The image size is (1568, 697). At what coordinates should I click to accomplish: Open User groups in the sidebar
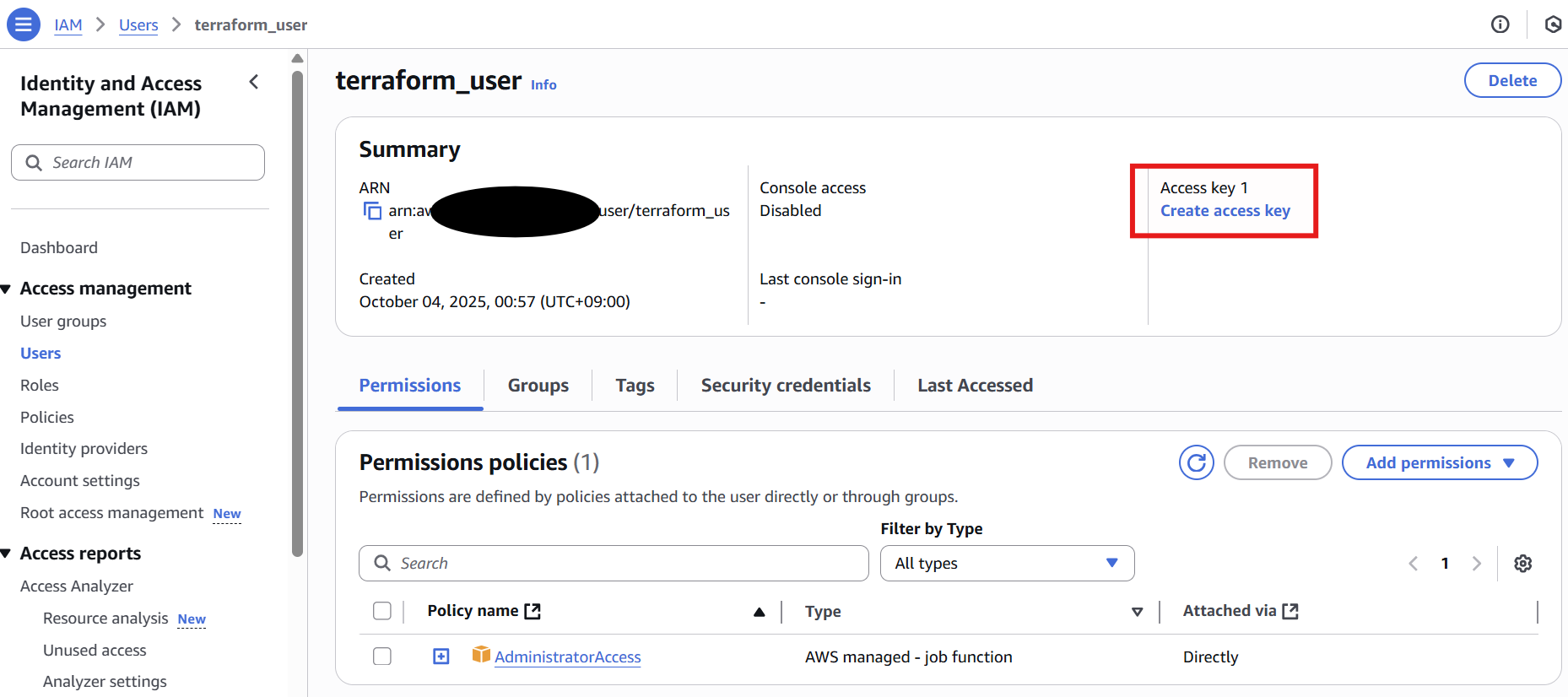pos(63,321)
